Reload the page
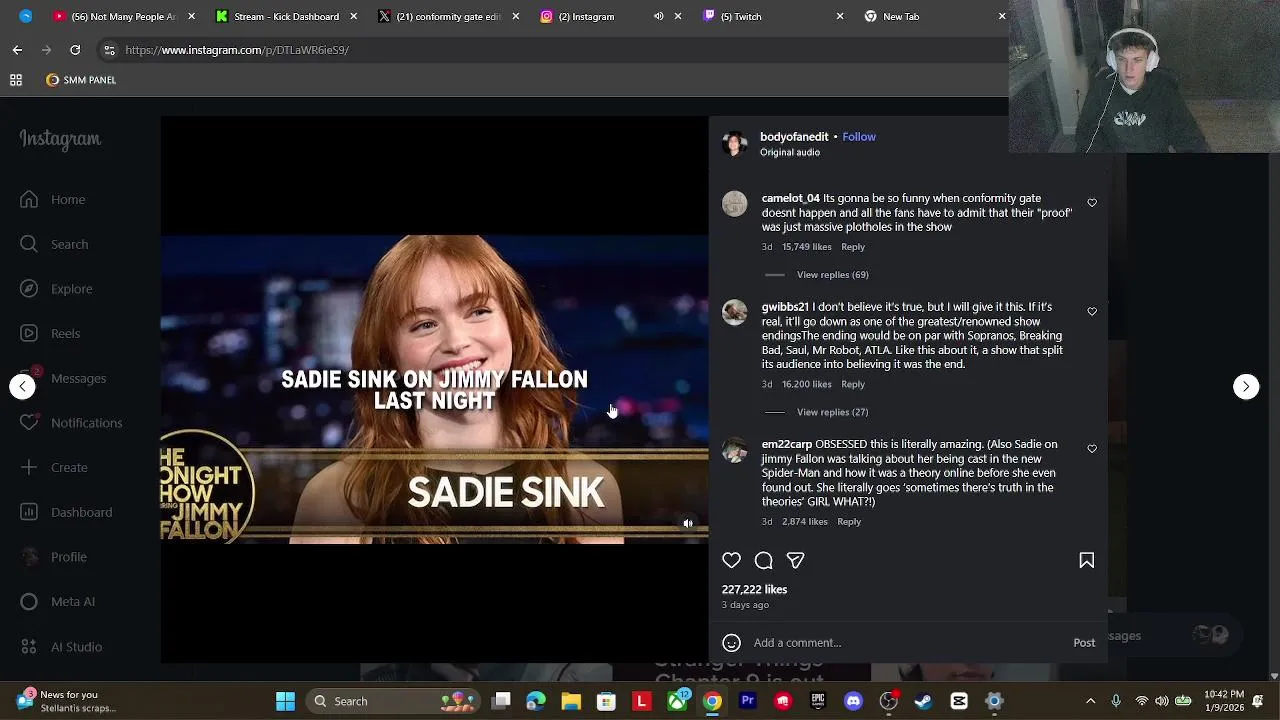The height and width of the screenshot is (720, 1280). click(75, 50)
